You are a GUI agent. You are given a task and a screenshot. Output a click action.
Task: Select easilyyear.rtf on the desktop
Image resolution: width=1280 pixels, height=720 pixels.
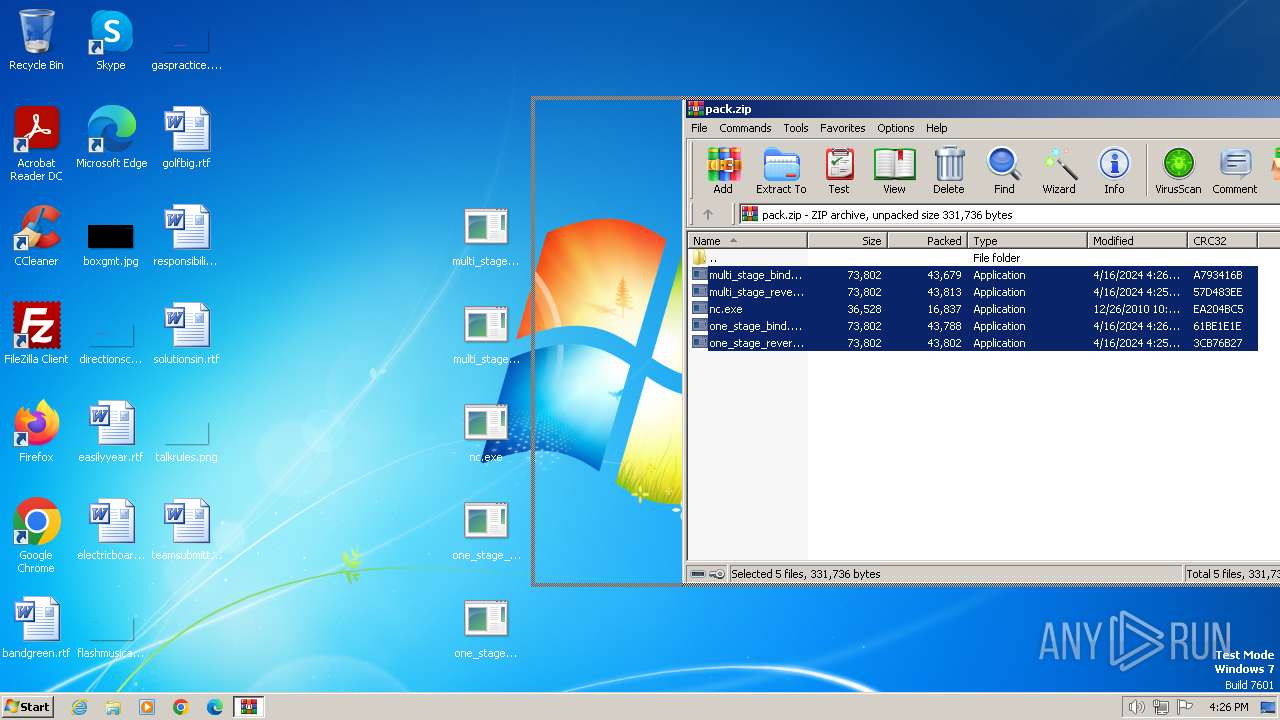[110, 432]
